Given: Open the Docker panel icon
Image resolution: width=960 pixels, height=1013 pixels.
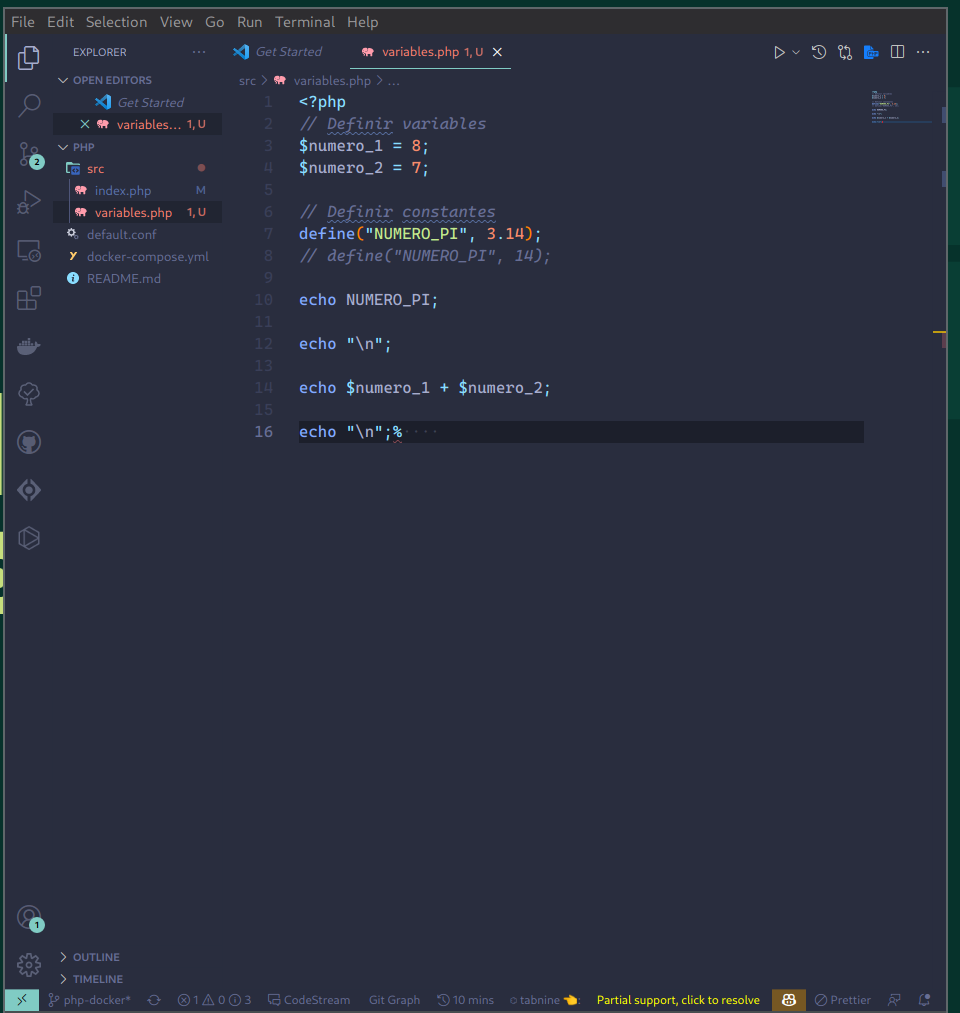Looking at the screenshot, I should click(29, 347).
